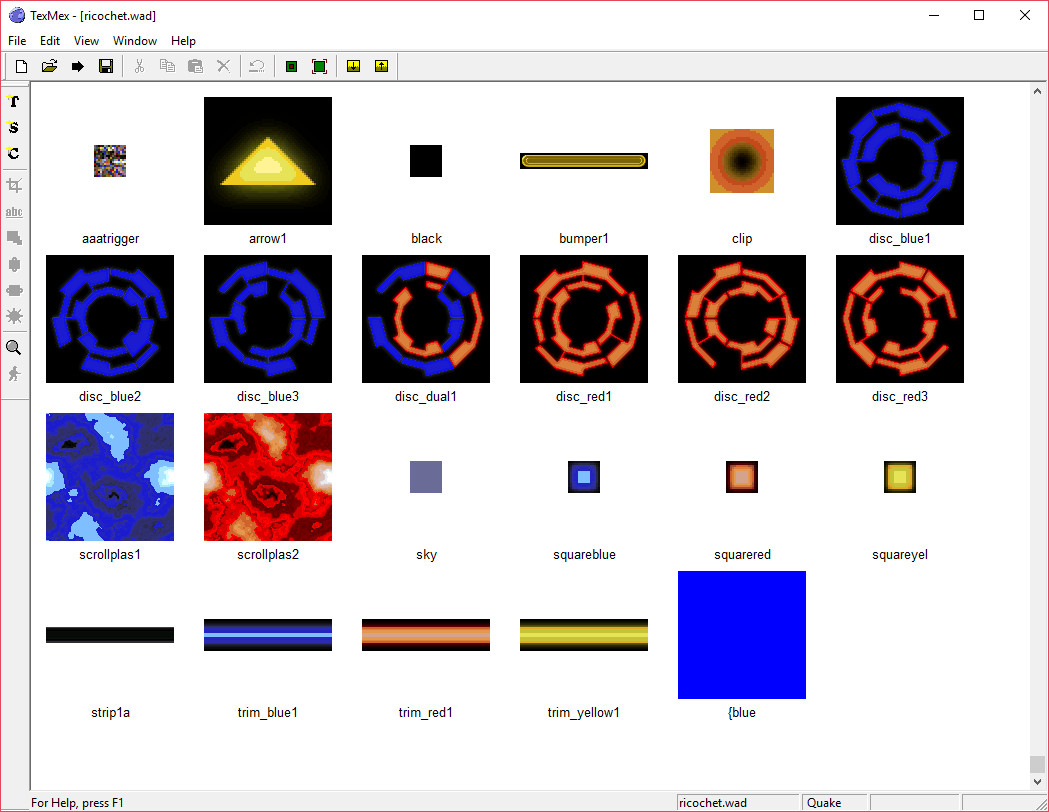
Task: Select the Crop tool in the sidebar
Action: pos(14,185)
